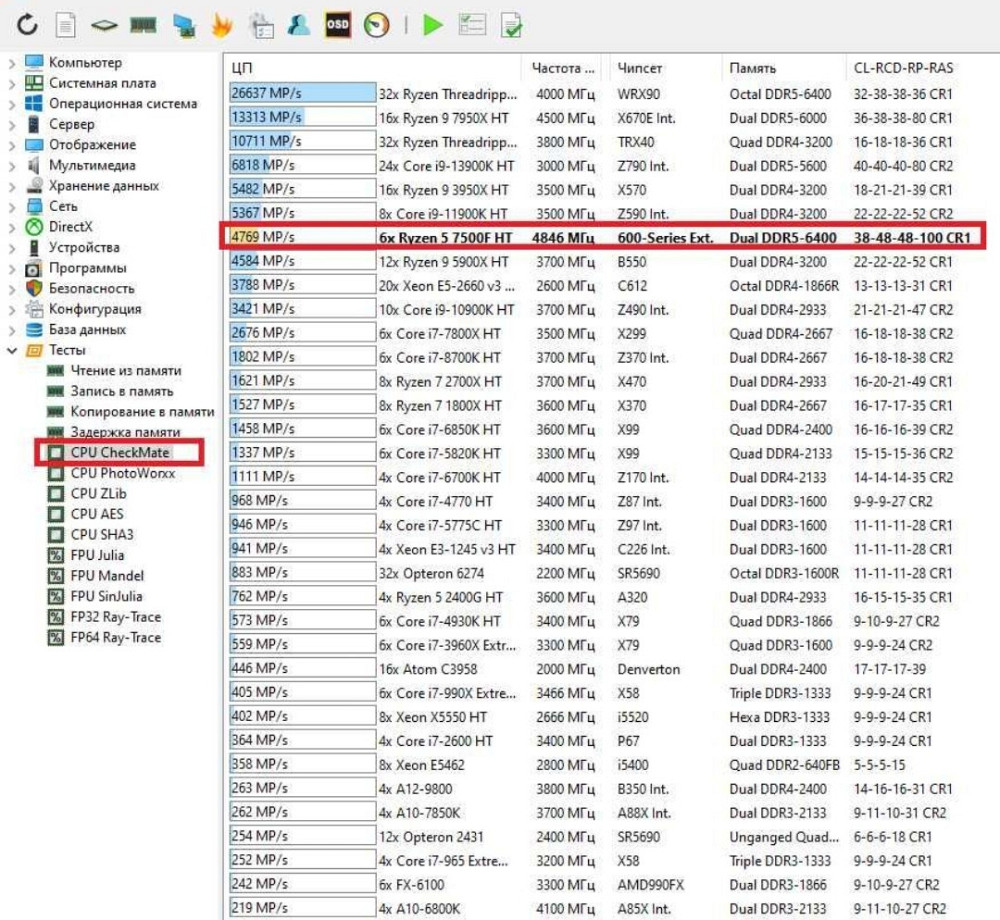Screen dimensions: 1000x920
Task: Expand the DirectX tree node
Action: click(x=12, y=227)
